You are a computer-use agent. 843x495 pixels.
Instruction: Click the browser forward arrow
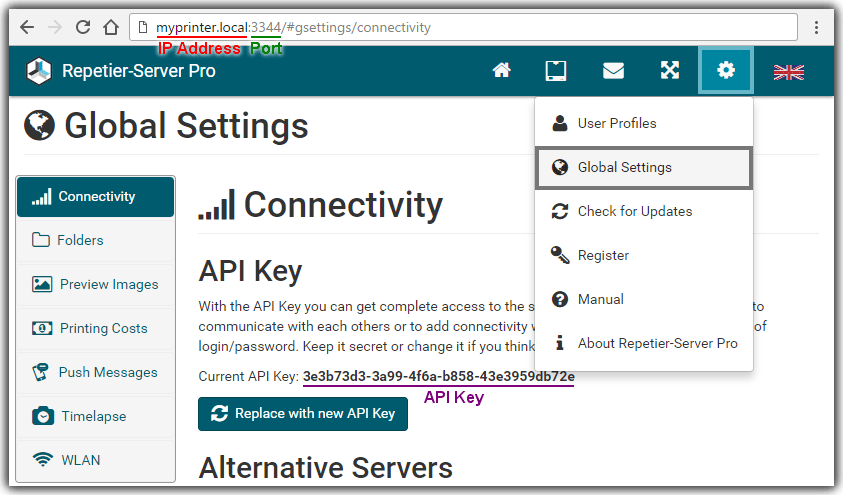pos(55,27)
